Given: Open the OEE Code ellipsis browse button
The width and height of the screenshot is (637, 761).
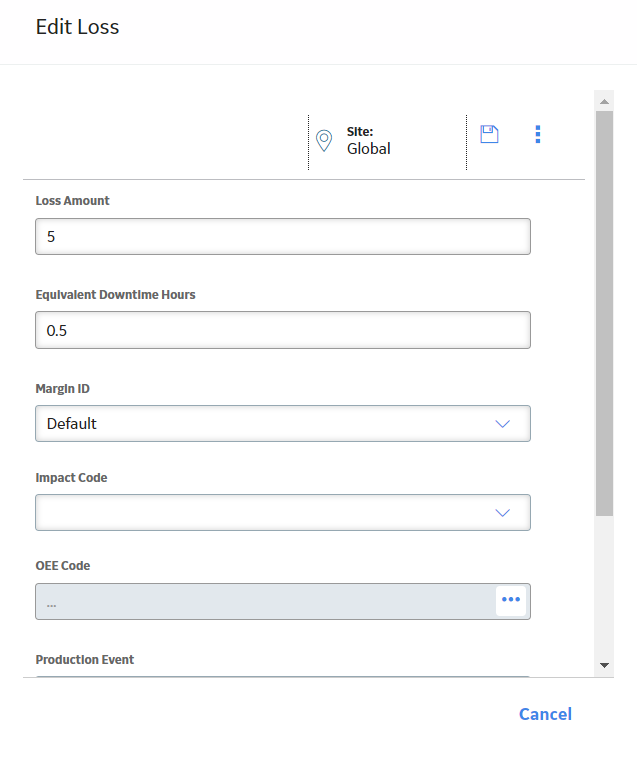Looking at the screenshot, I should click(511, 600).
